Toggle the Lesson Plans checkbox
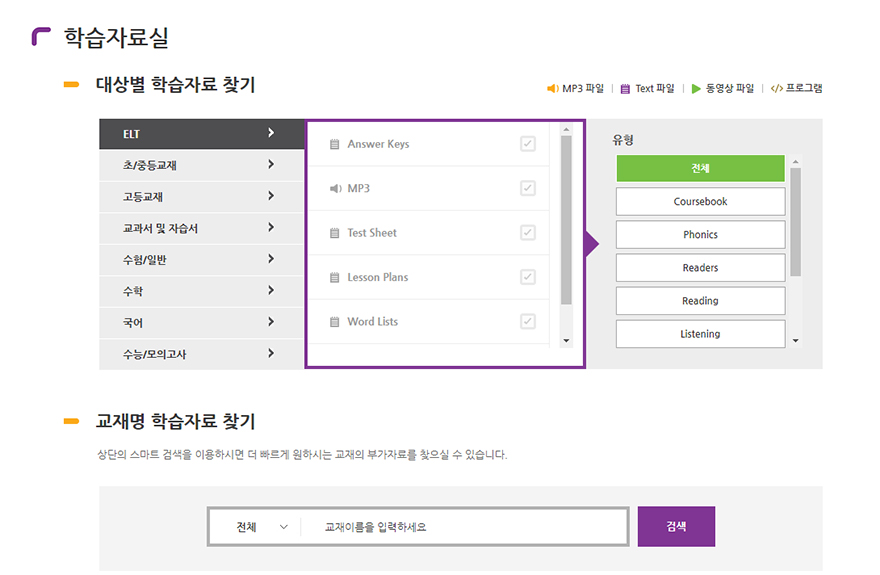The width and height of the screenshot is (880, 575). pyautogui.click(x=528, y=277)
